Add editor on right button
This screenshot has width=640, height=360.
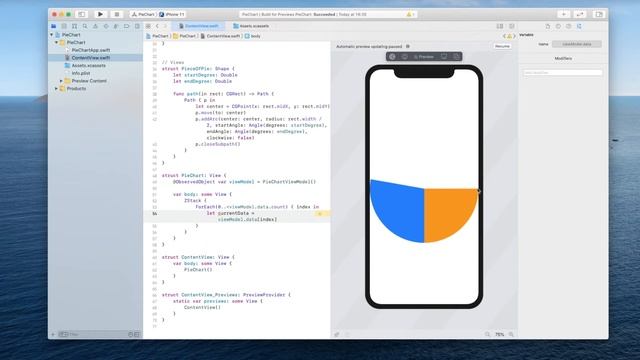tap(511, 26)
